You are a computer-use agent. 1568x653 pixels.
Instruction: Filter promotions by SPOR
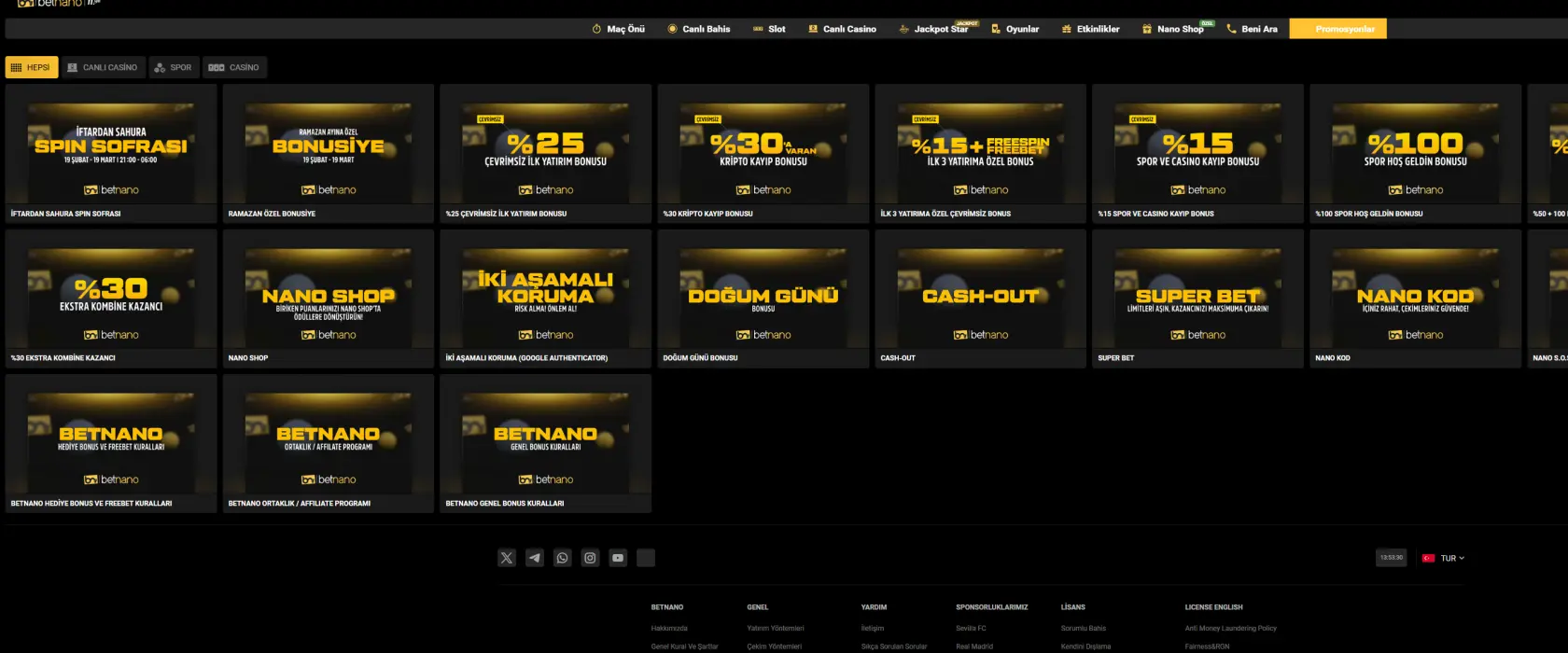174,67
